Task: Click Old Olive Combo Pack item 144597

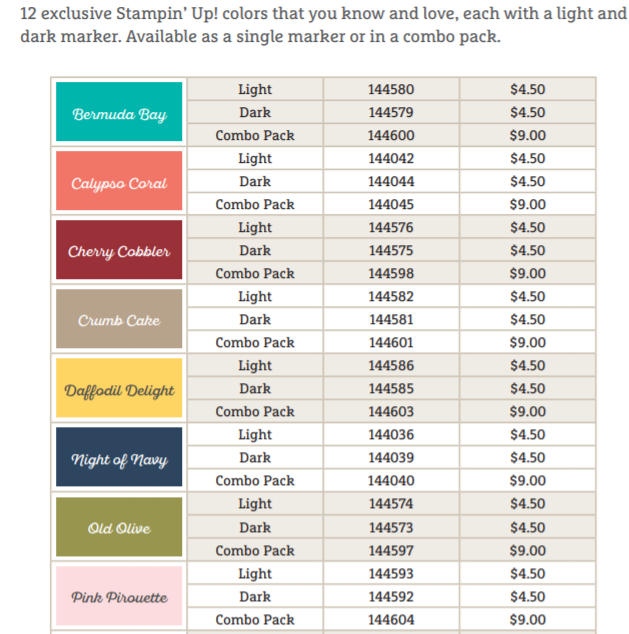Action: click(390, 551)
